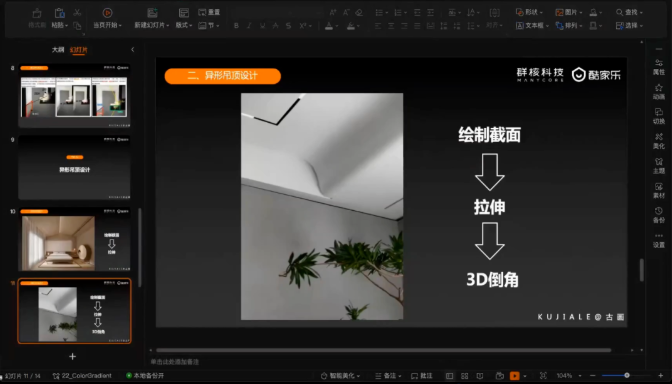Toggle Italic formatting
This screenshot has height=384, width=672.
(x=249, y=26)
